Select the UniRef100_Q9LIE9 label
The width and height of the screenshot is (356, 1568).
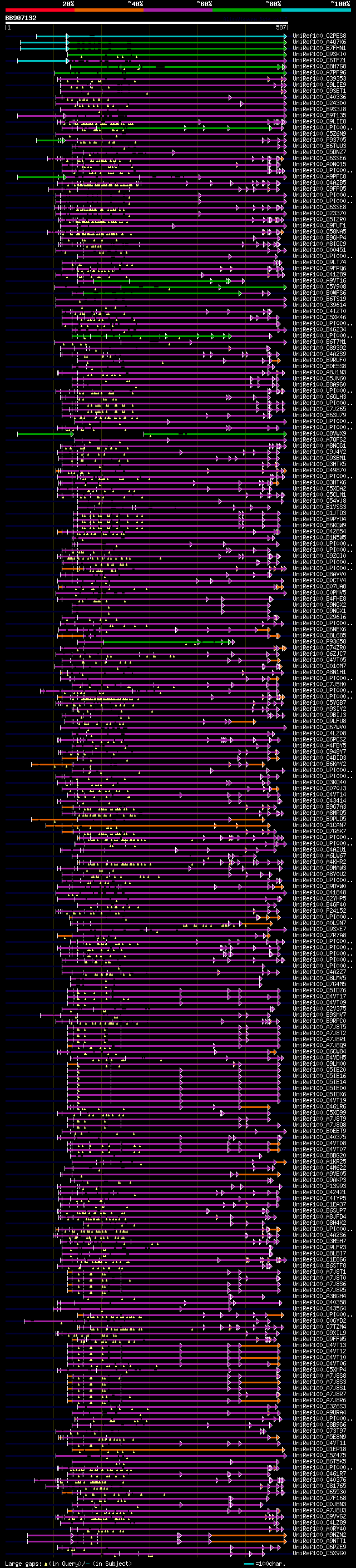tap(319, 85)
